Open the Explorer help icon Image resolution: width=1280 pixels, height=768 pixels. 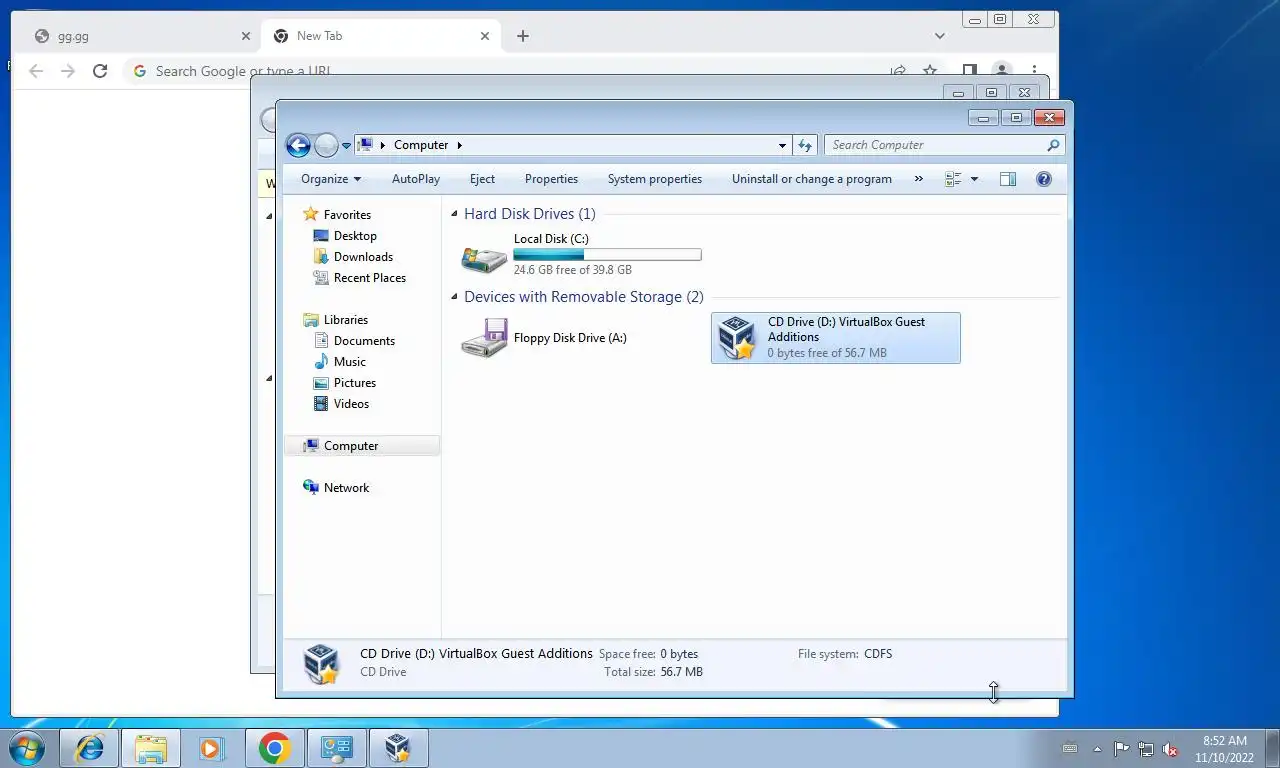(1044, 179)
